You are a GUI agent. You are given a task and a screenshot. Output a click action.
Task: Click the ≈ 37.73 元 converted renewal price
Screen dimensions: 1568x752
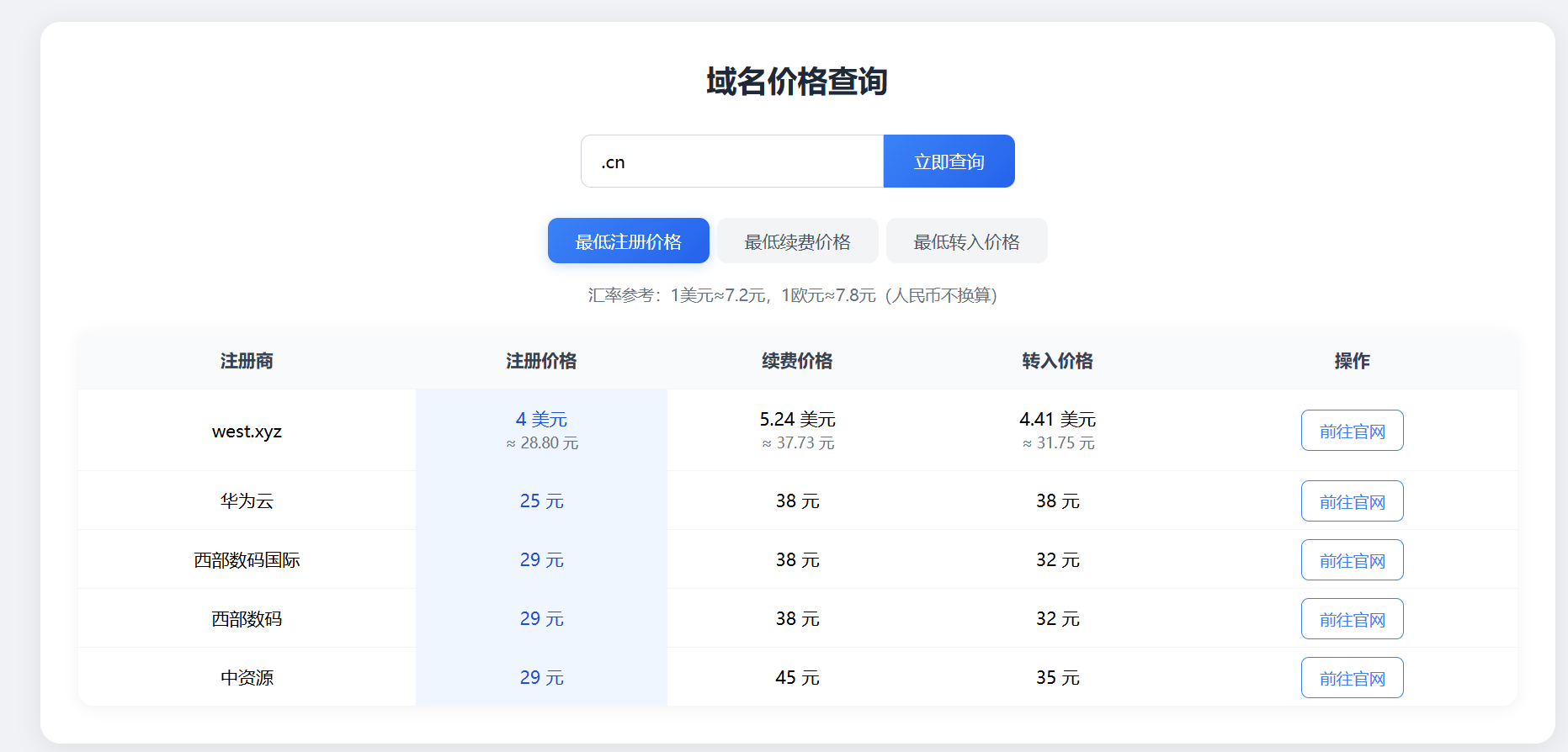(x=798, y=443)
